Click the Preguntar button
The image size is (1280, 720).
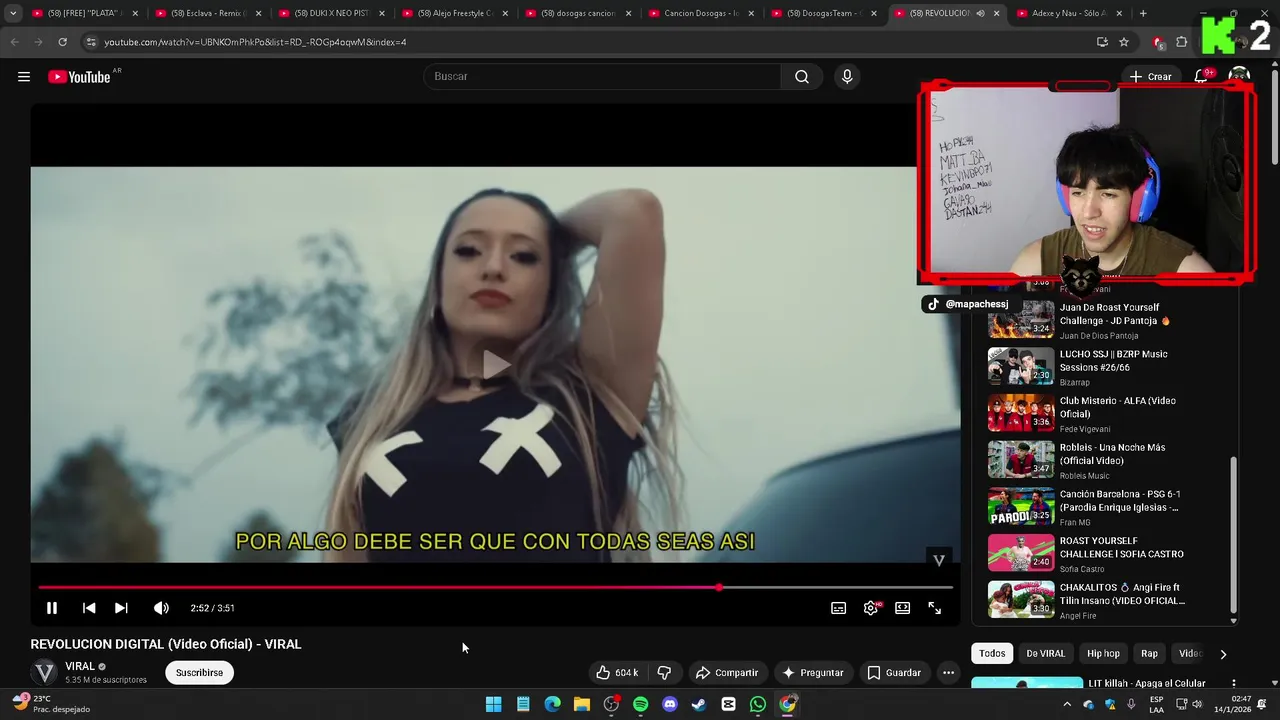click(x=813, y=673)
